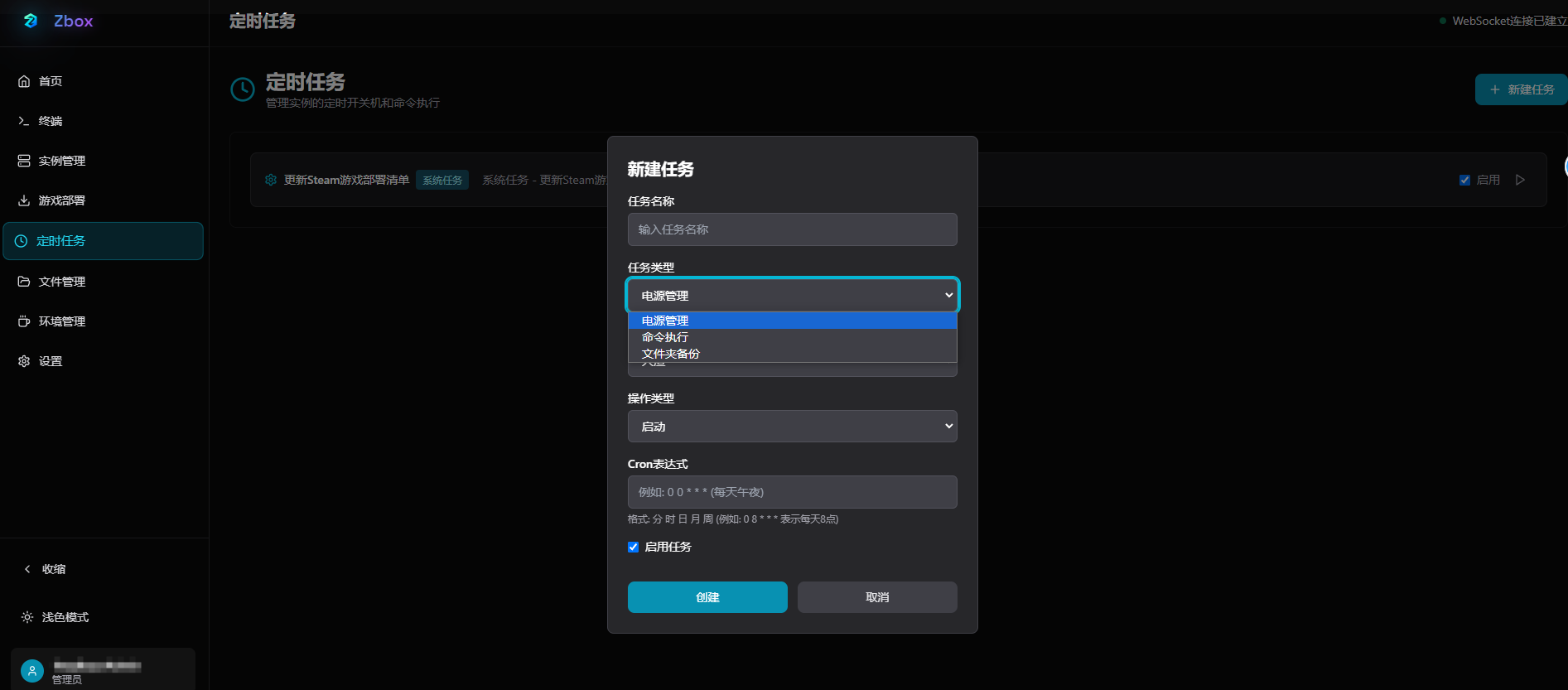Choose 电源管理 from the dropdown list
This screenshot has width=1568, height=690.
click(x=793, y=321)
